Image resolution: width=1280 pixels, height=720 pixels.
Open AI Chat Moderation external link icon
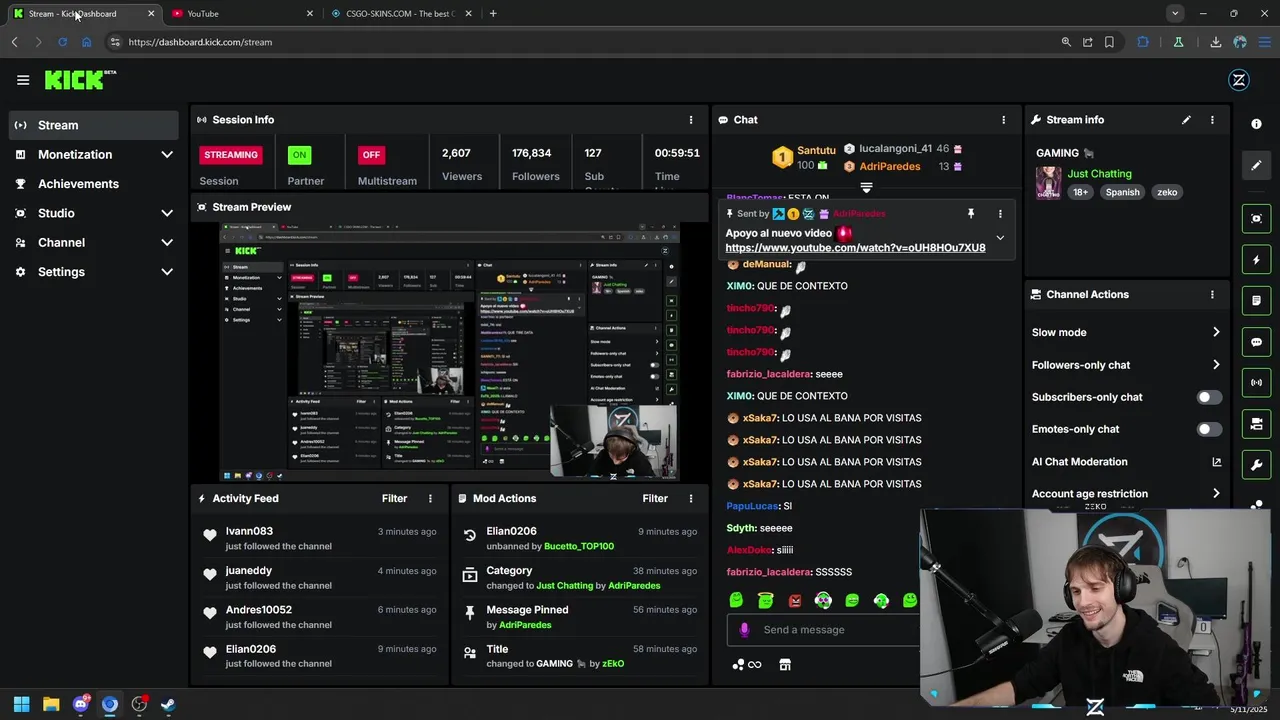pos(1216,462)
